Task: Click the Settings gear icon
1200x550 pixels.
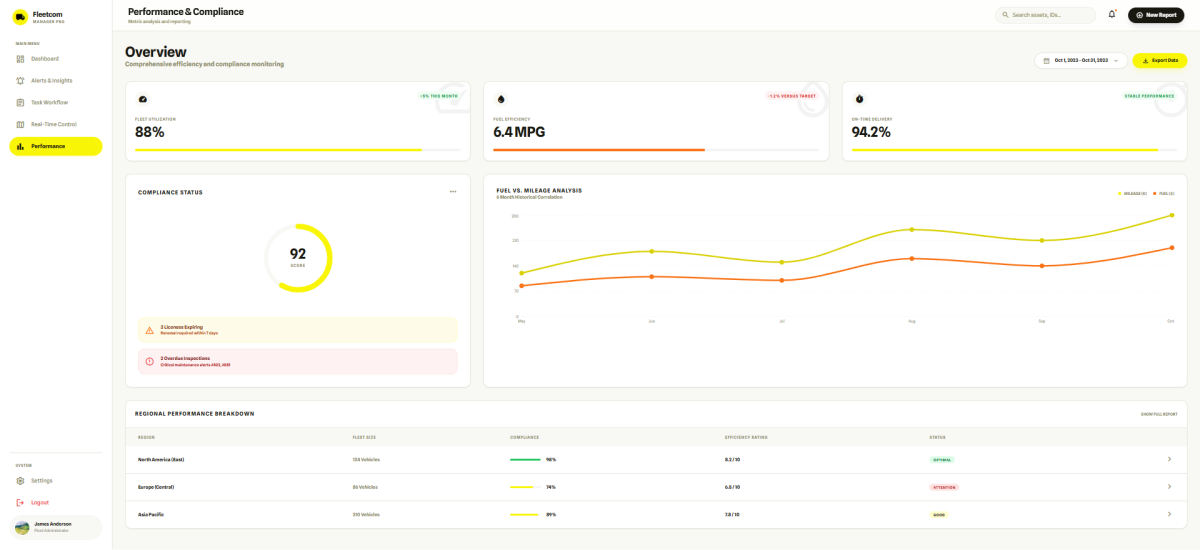Action: 20,481
